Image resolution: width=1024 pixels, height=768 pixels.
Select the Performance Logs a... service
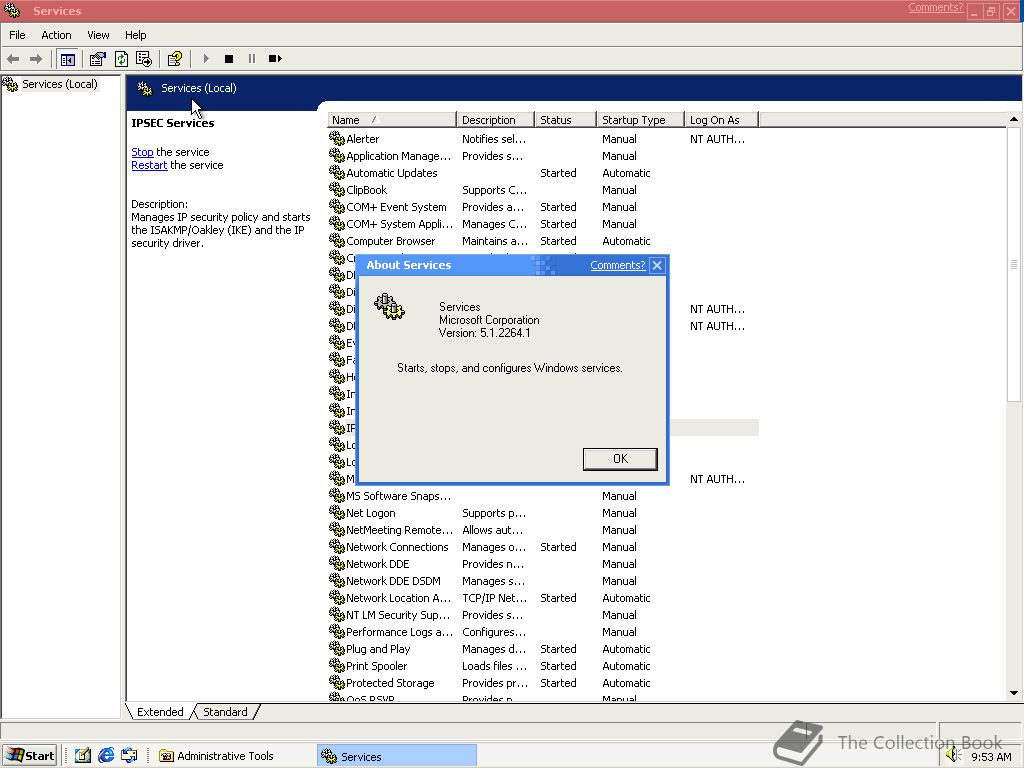(543, 632)
